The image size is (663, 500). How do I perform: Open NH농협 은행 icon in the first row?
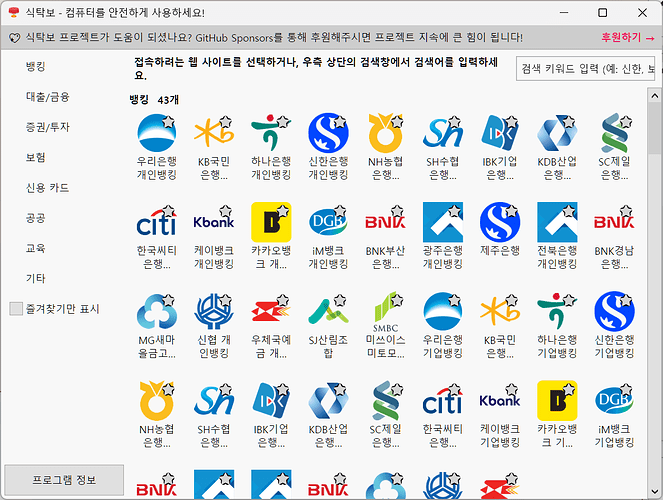pos(385,133)
